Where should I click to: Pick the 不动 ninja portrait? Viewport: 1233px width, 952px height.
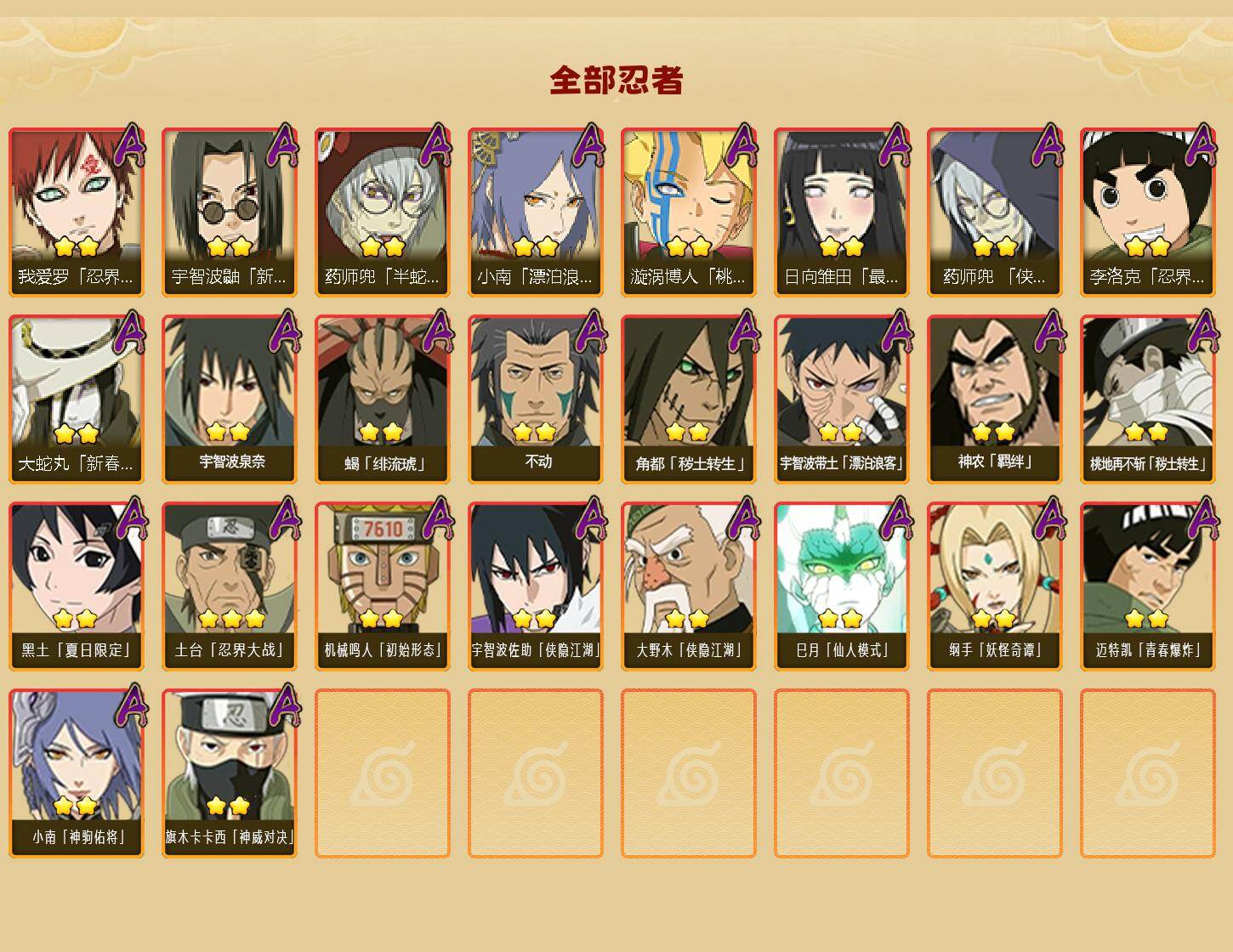pos(536,399)
